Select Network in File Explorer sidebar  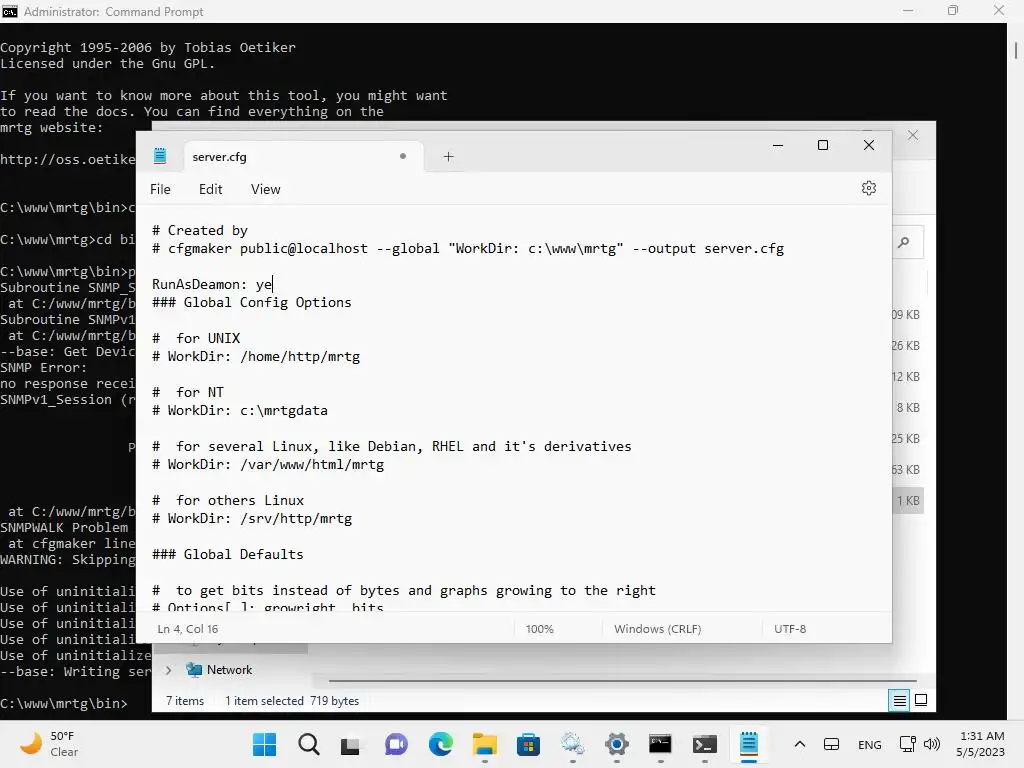[229, 670]
